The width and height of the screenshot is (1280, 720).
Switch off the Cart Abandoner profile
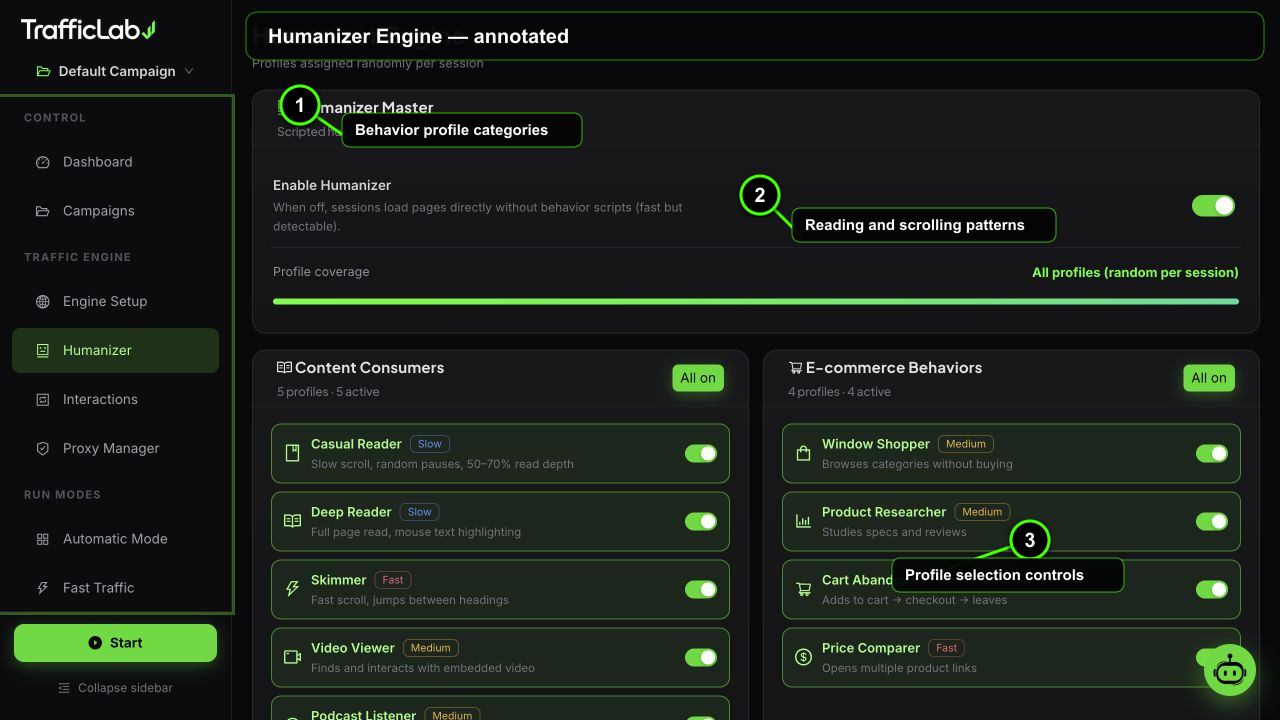[x=1212, y=589]
